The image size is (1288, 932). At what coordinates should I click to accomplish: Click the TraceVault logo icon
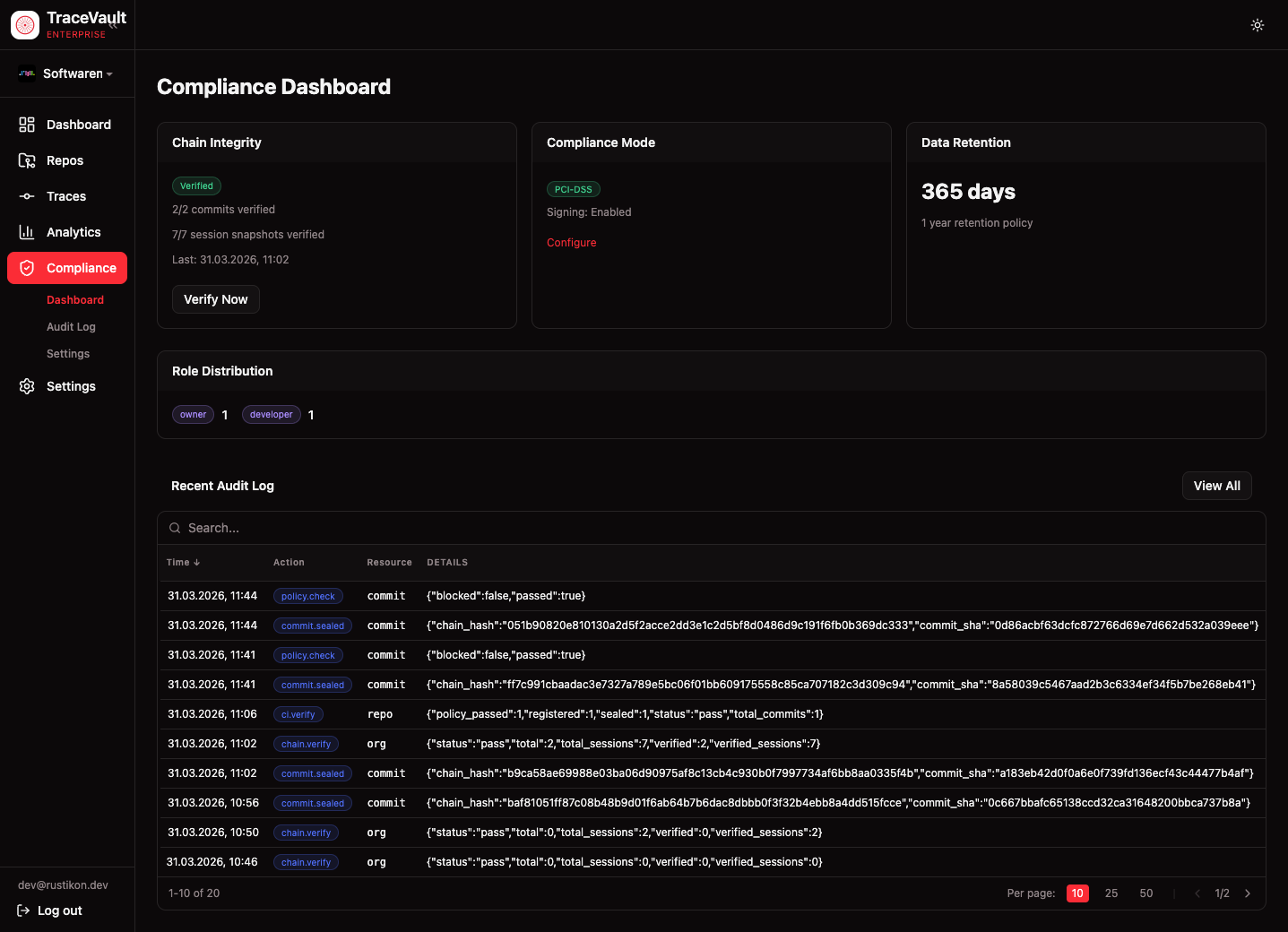25,25
